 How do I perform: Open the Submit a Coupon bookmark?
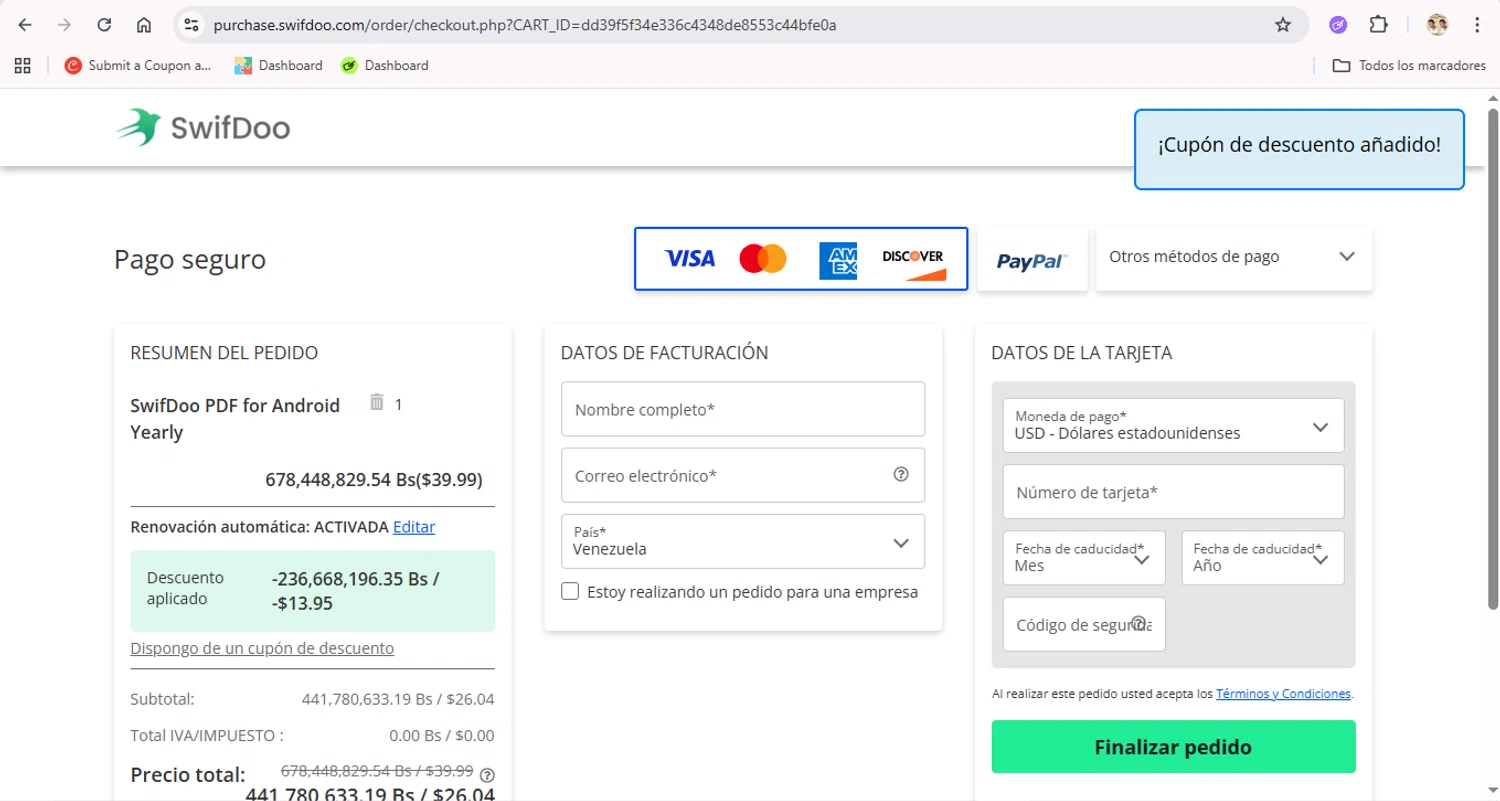click(138, 65)
